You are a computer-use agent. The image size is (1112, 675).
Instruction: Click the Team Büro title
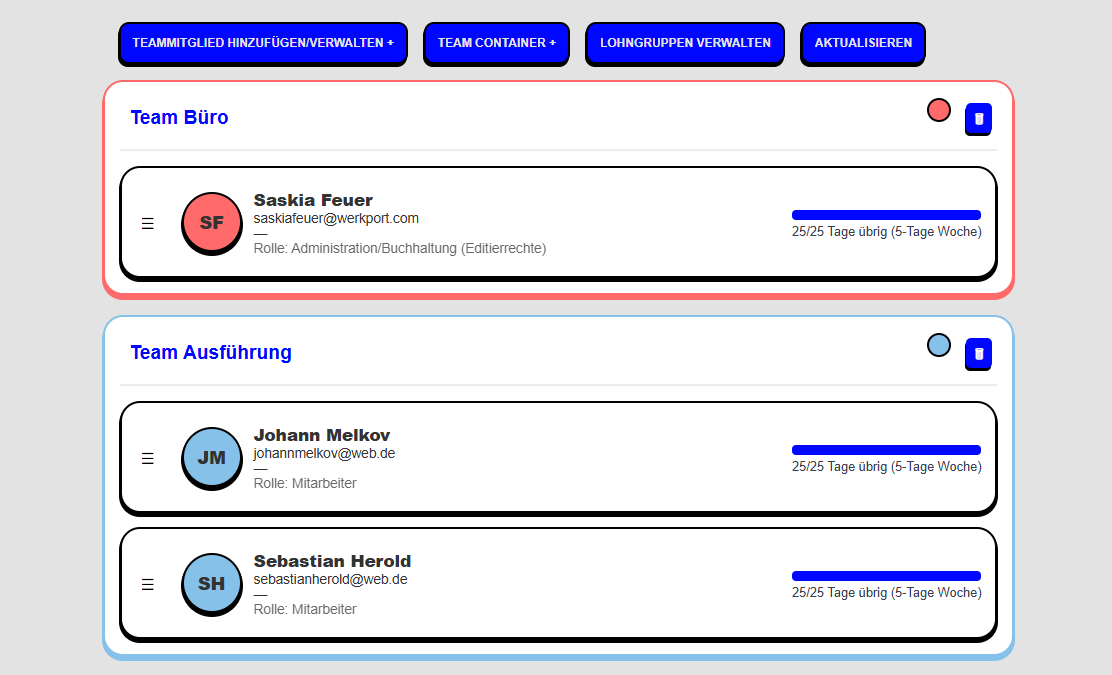pos(179,118)
